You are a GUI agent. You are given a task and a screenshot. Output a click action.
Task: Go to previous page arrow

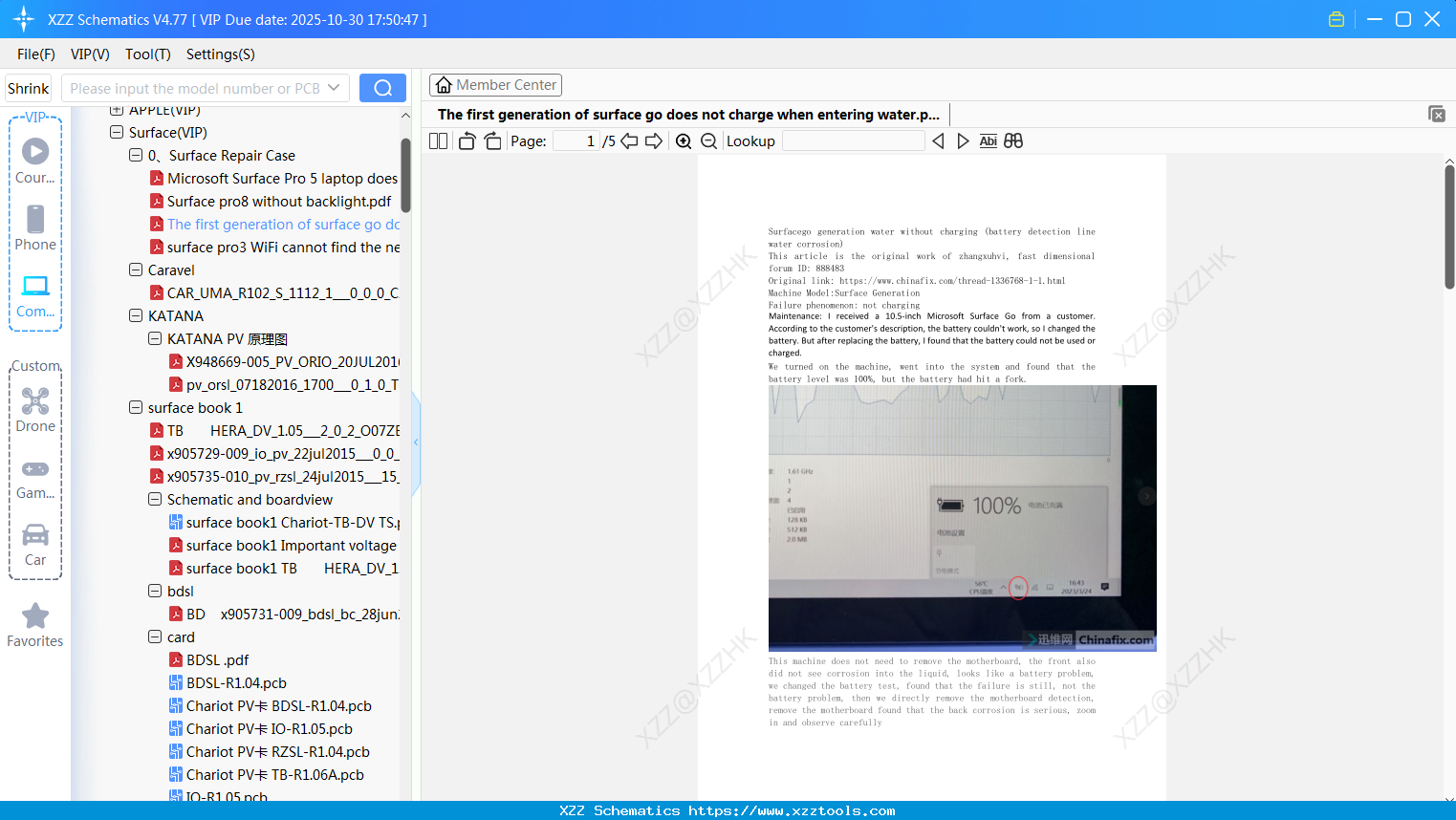(x=629, y=140)
